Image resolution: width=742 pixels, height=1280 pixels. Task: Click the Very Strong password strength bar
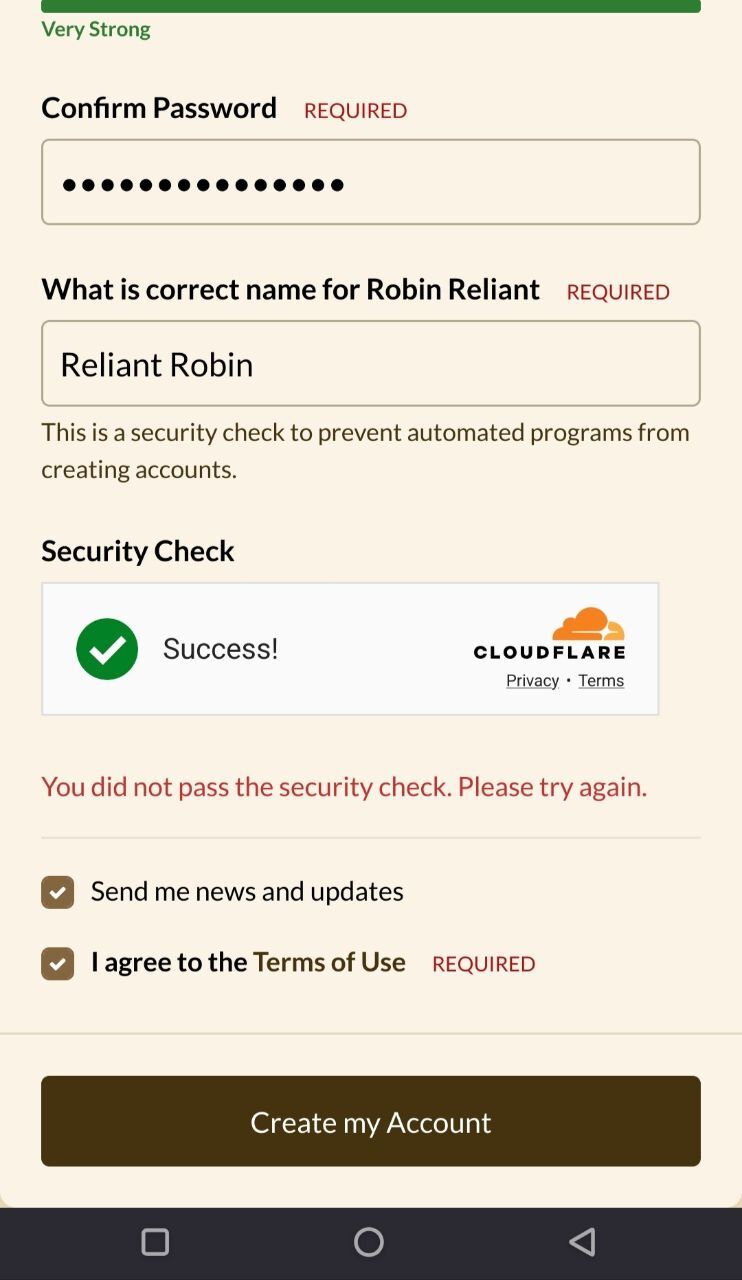371,6
